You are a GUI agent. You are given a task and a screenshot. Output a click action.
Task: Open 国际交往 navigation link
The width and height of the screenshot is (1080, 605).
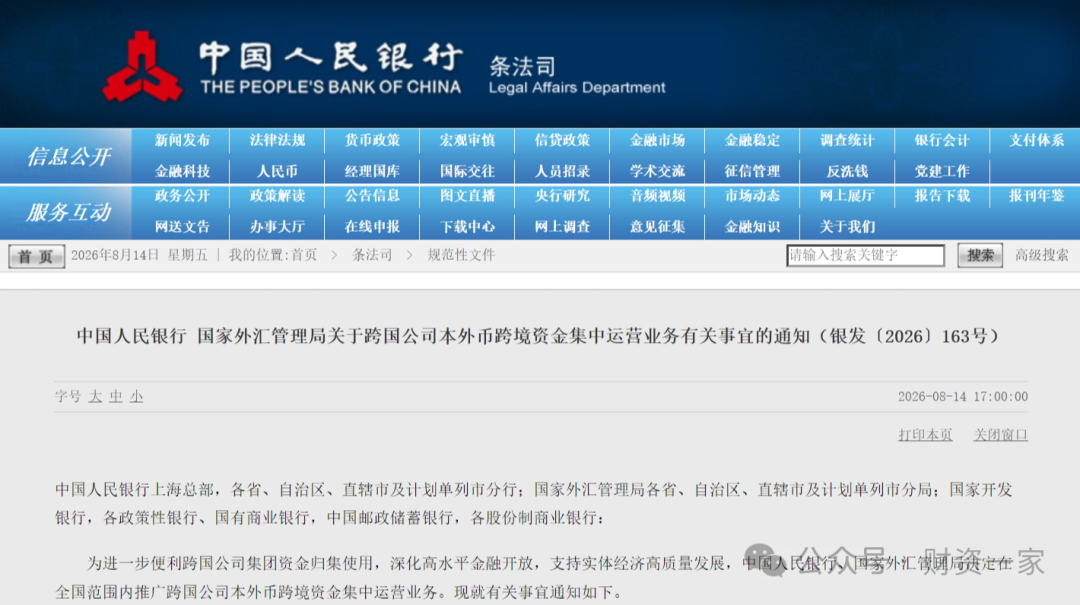(467, 171)
